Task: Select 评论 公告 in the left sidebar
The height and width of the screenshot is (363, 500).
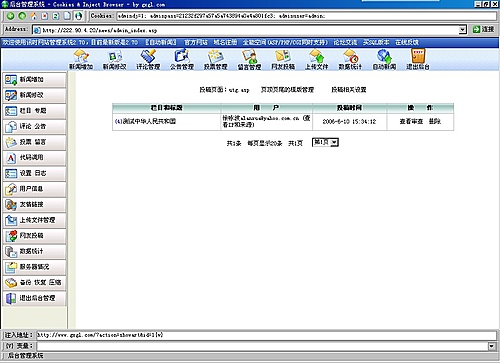Action: pos(35,126)
